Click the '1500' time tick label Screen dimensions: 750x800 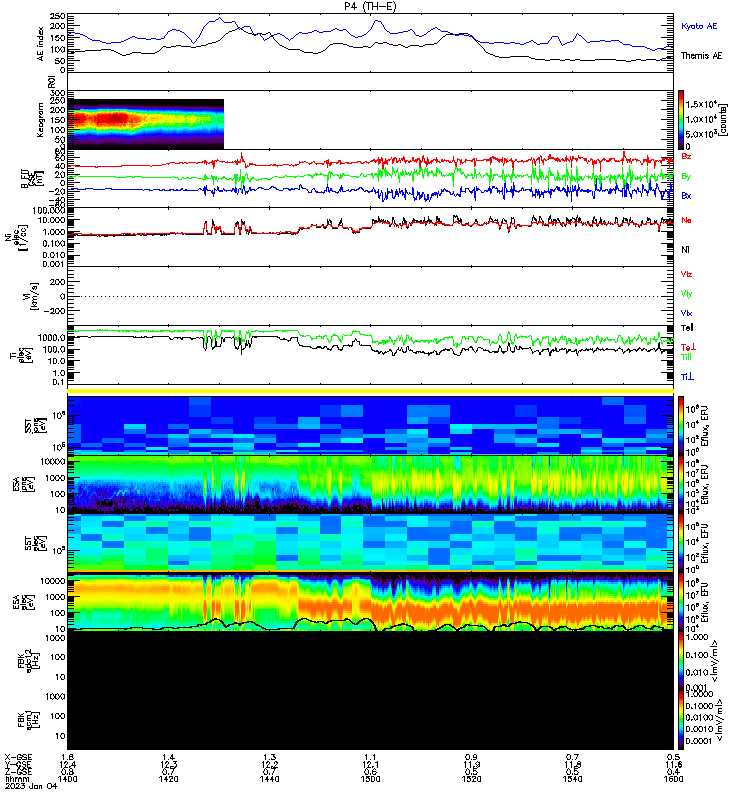pos(370,779)
